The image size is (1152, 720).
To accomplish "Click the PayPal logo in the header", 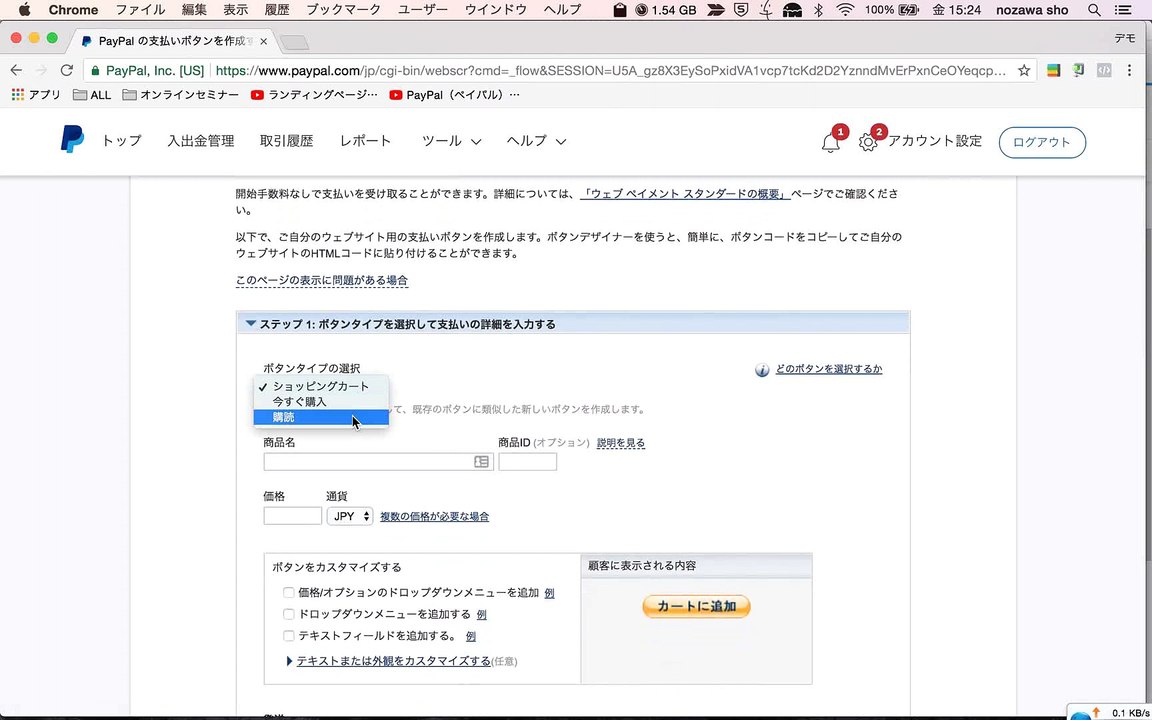I will [x=72, y=140].
